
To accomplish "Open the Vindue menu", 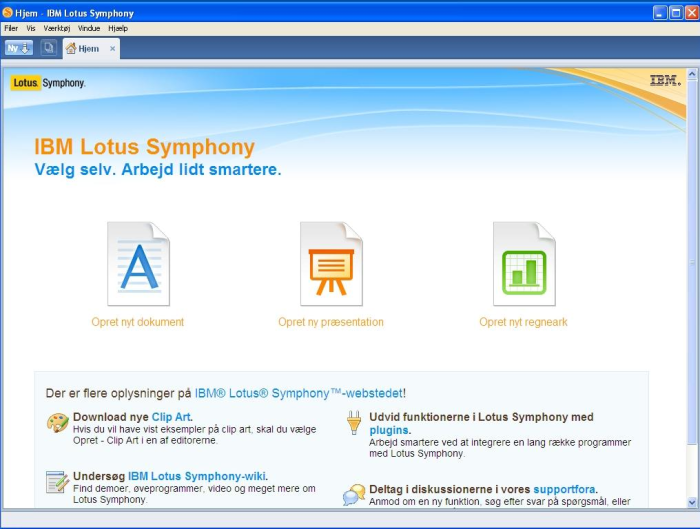I will [x=89, y=28].
